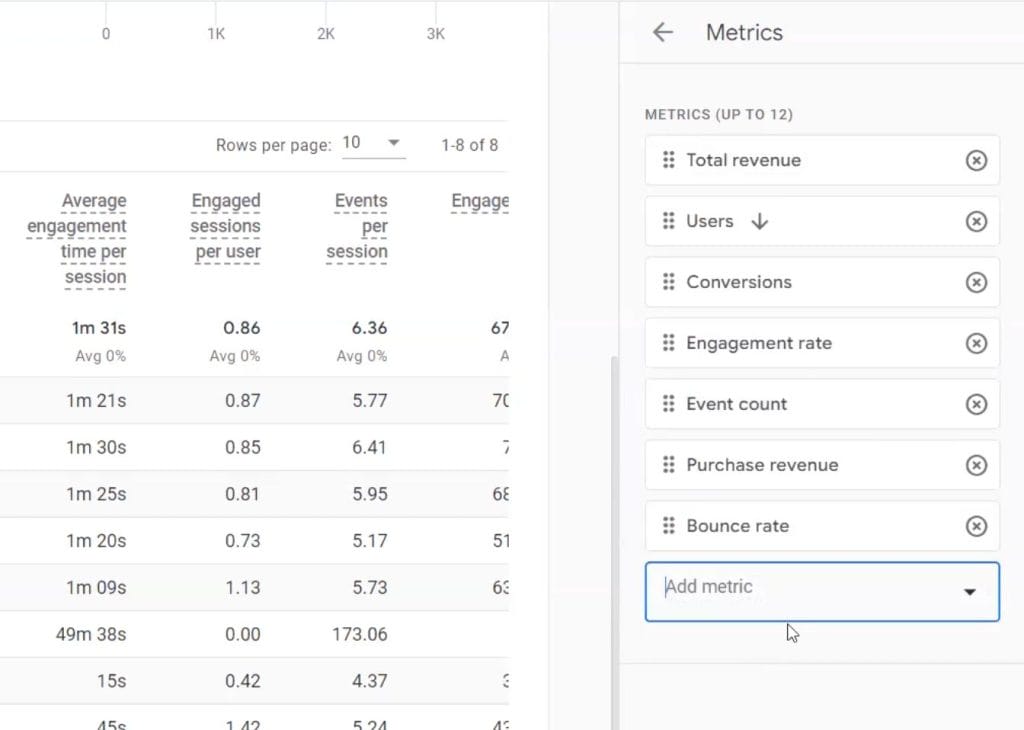Sort by Average engagement time per session
The width and height of the screenshot is (1024, 730).
(x=76, y=238)
